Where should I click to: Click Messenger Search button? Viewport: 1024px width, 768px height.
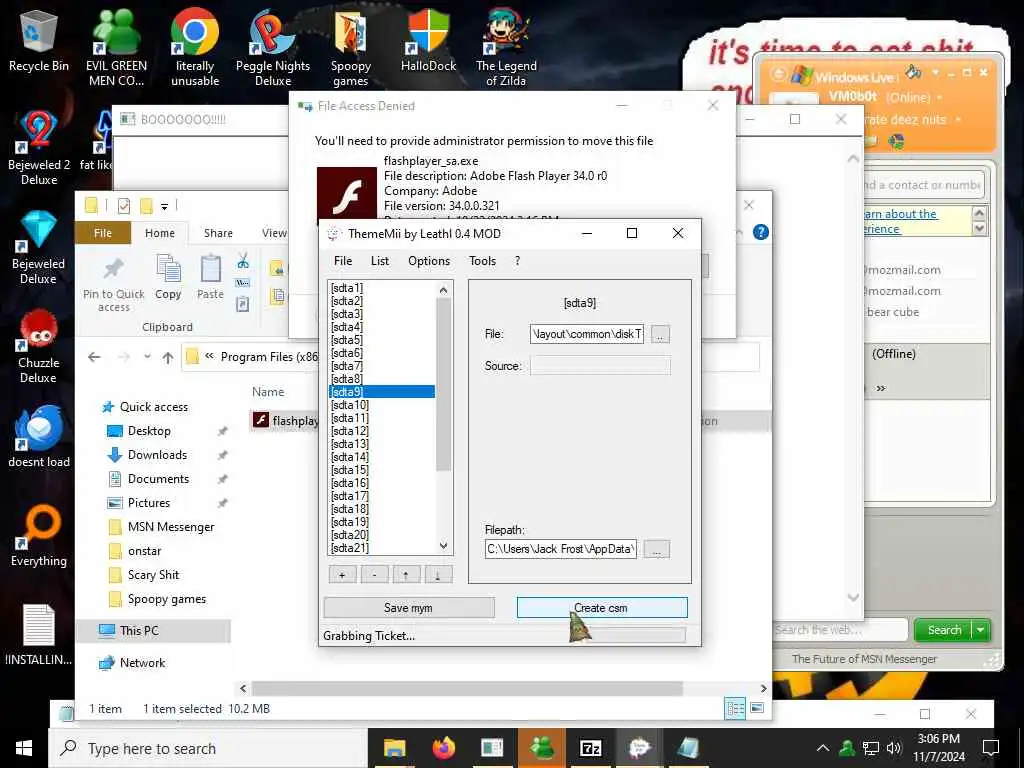pos(944,630)
